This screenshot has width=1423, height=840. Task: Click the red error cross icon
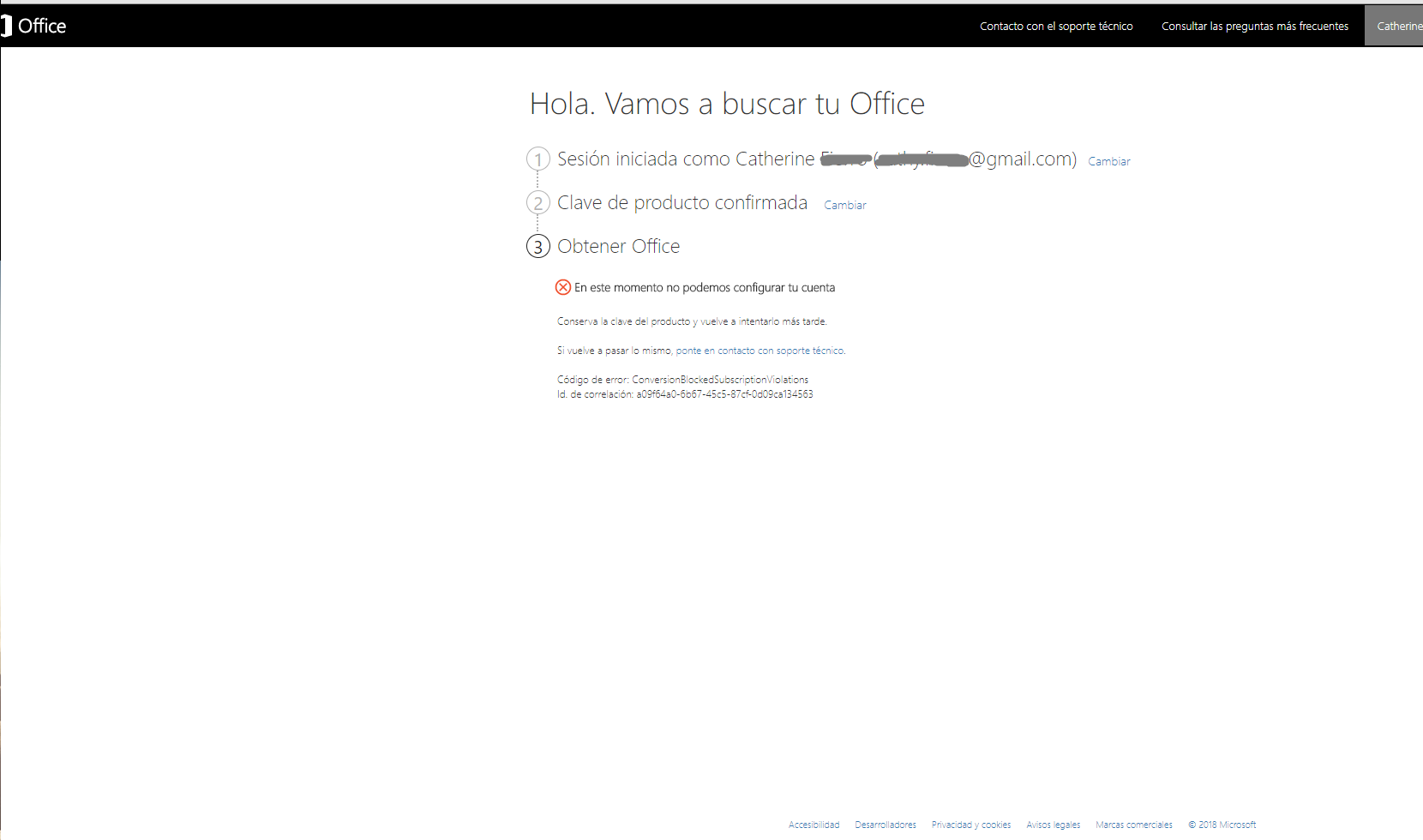click(563, 287)
